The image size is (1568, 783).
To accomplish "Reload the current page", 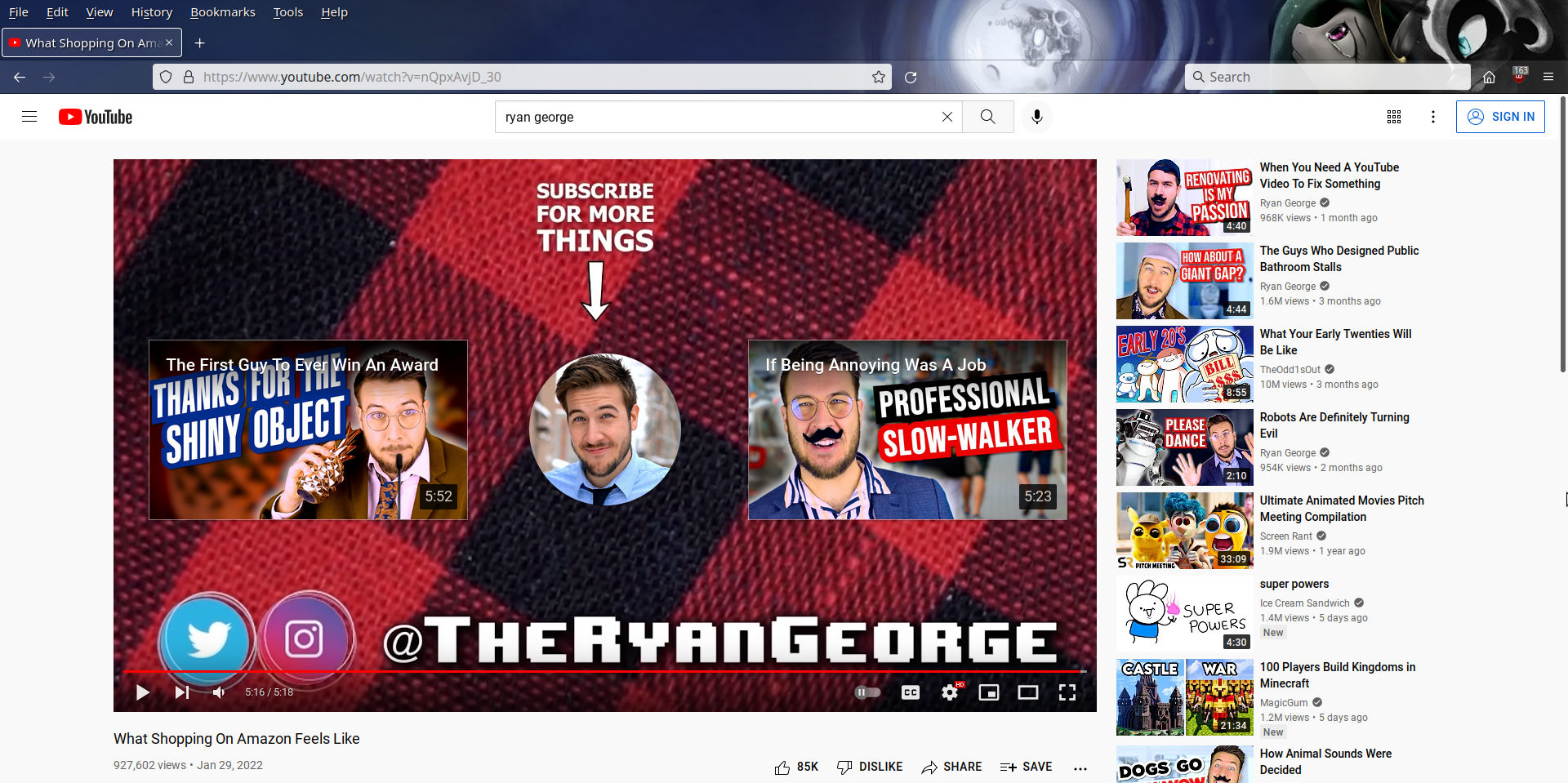I will click(x=911, y=77).
